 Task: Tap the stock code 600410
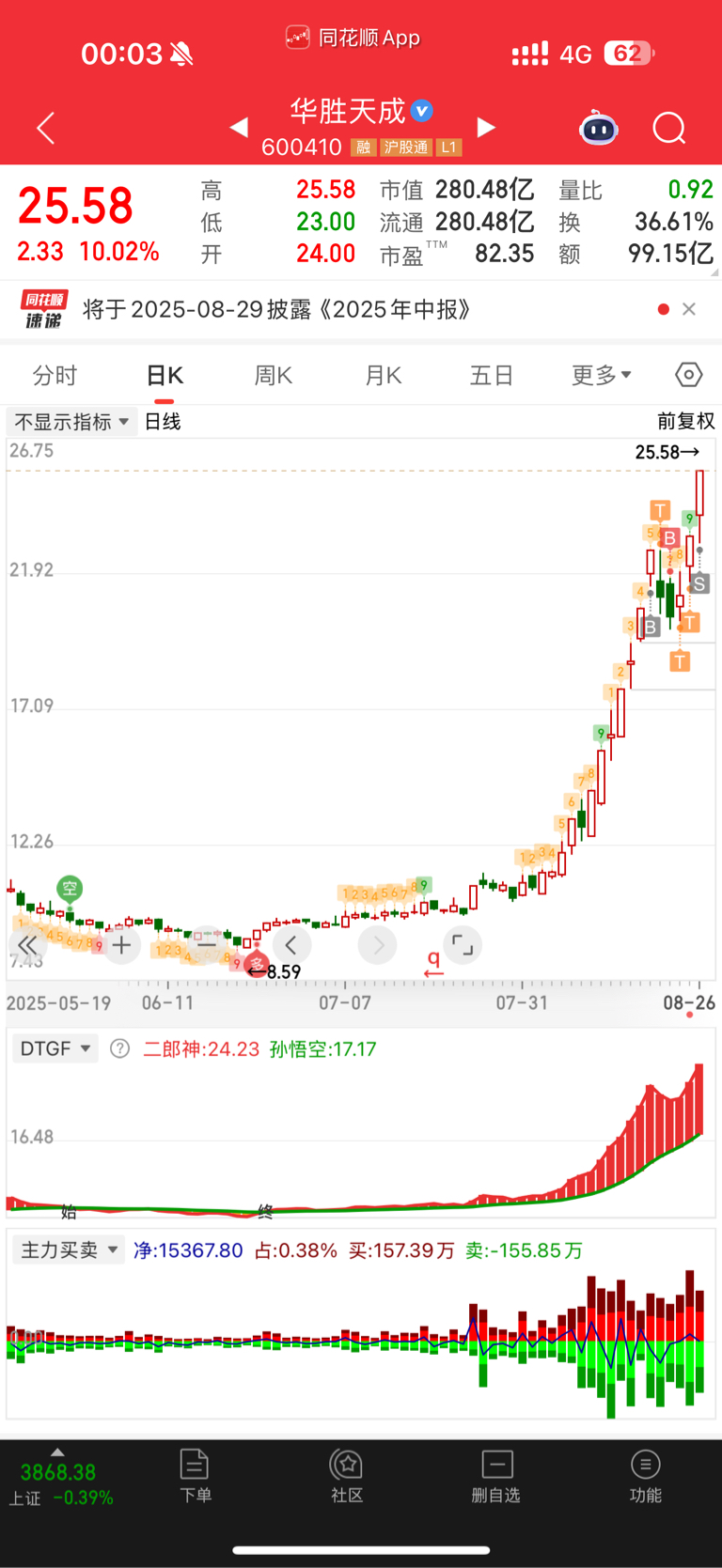click(x=301, y=147)
